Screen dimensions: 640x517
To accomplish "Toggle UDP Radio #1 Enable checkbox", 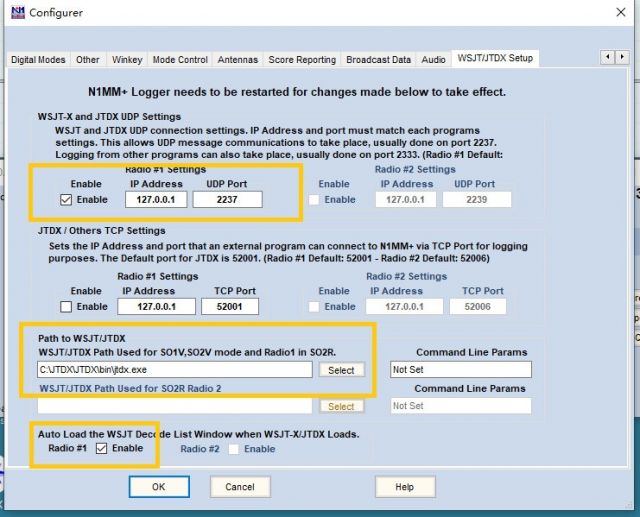I will coord(66,200).
